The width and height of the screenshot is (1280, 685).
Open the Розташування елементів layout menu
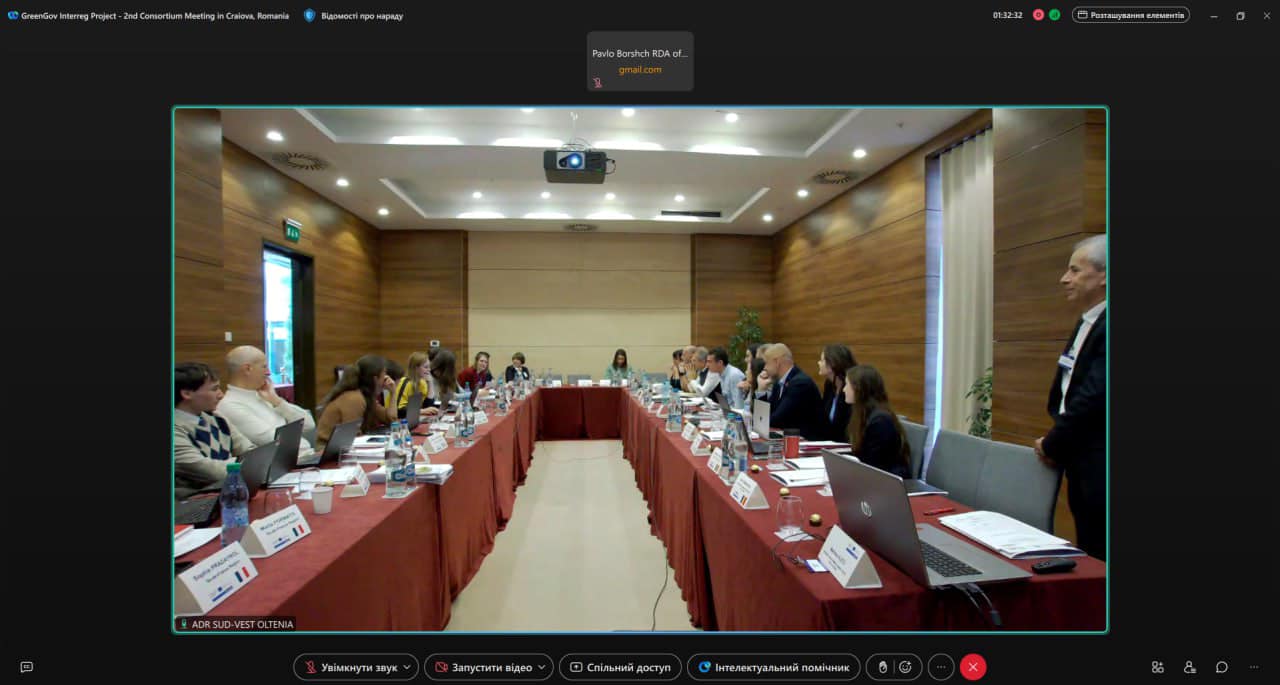coord(1131,15)
